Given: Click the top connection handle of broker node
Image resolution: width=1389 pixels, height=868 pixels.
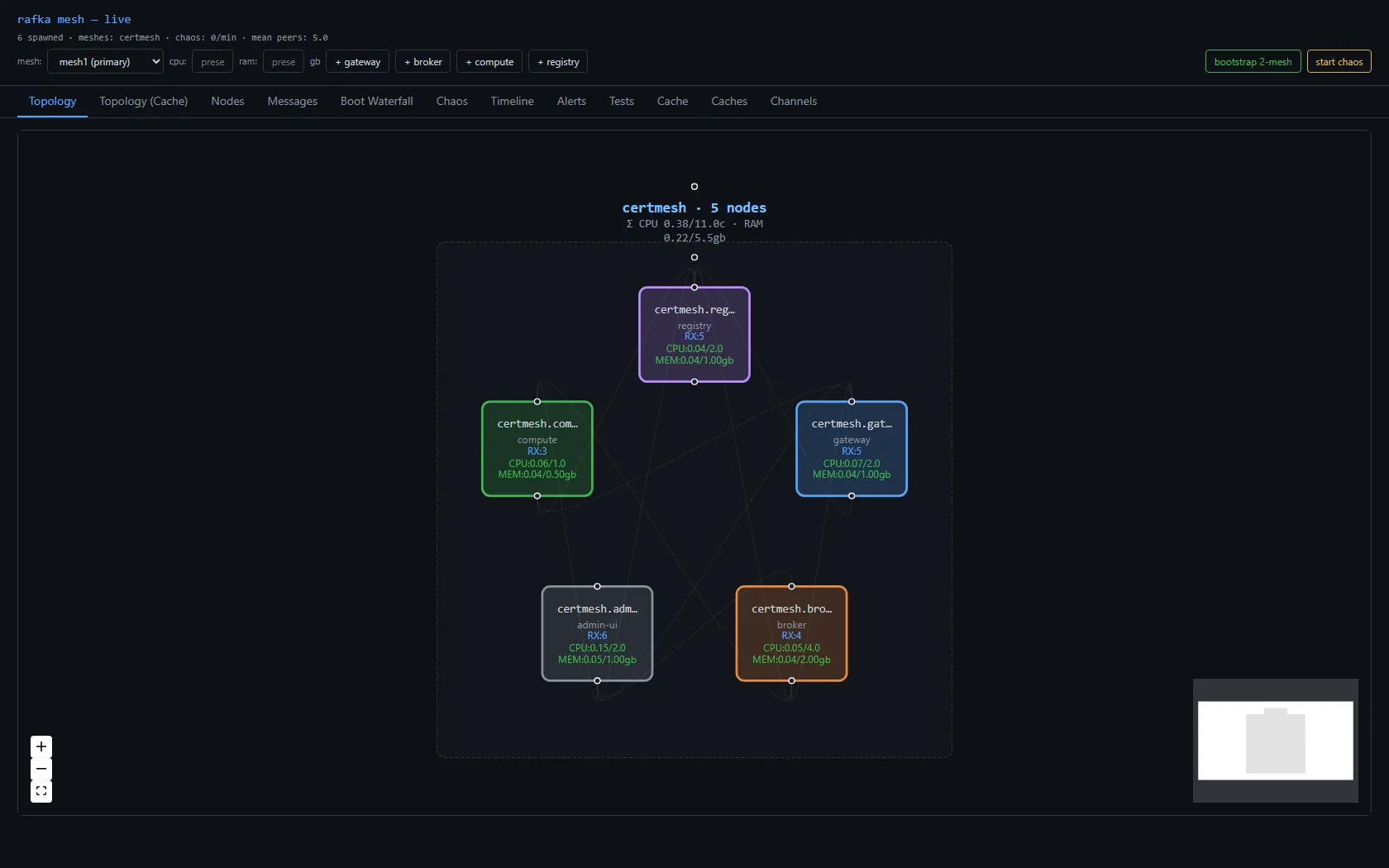Looking at the screenshot, I should tap(791, 586).
